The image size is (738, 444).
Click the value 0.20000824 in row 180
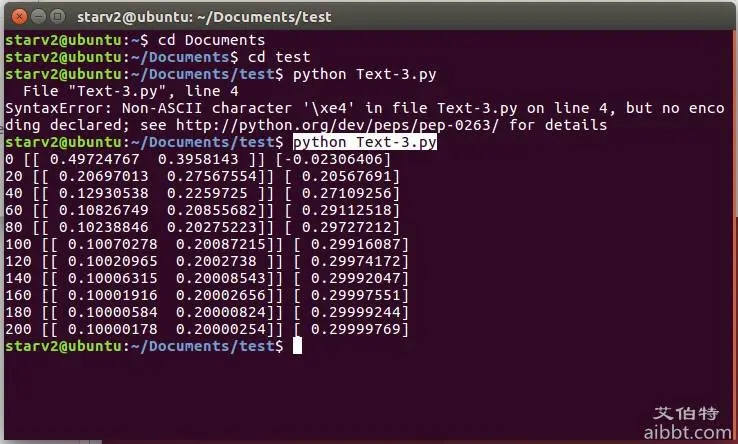coord(221,312)
